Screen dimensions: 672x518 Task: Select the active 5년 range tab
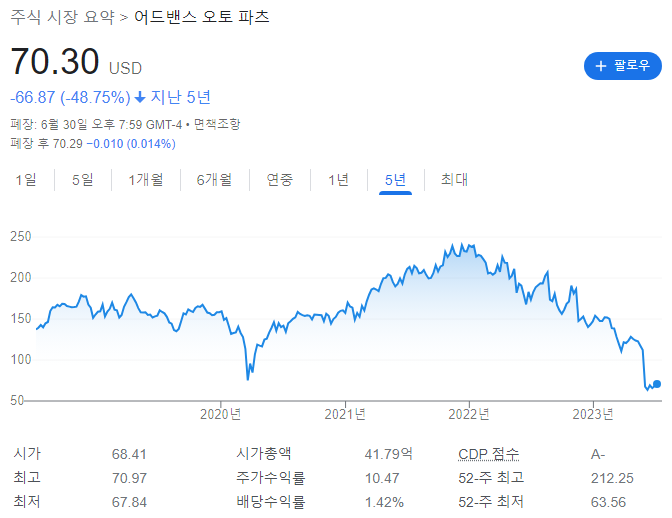(x=395, y=180)
